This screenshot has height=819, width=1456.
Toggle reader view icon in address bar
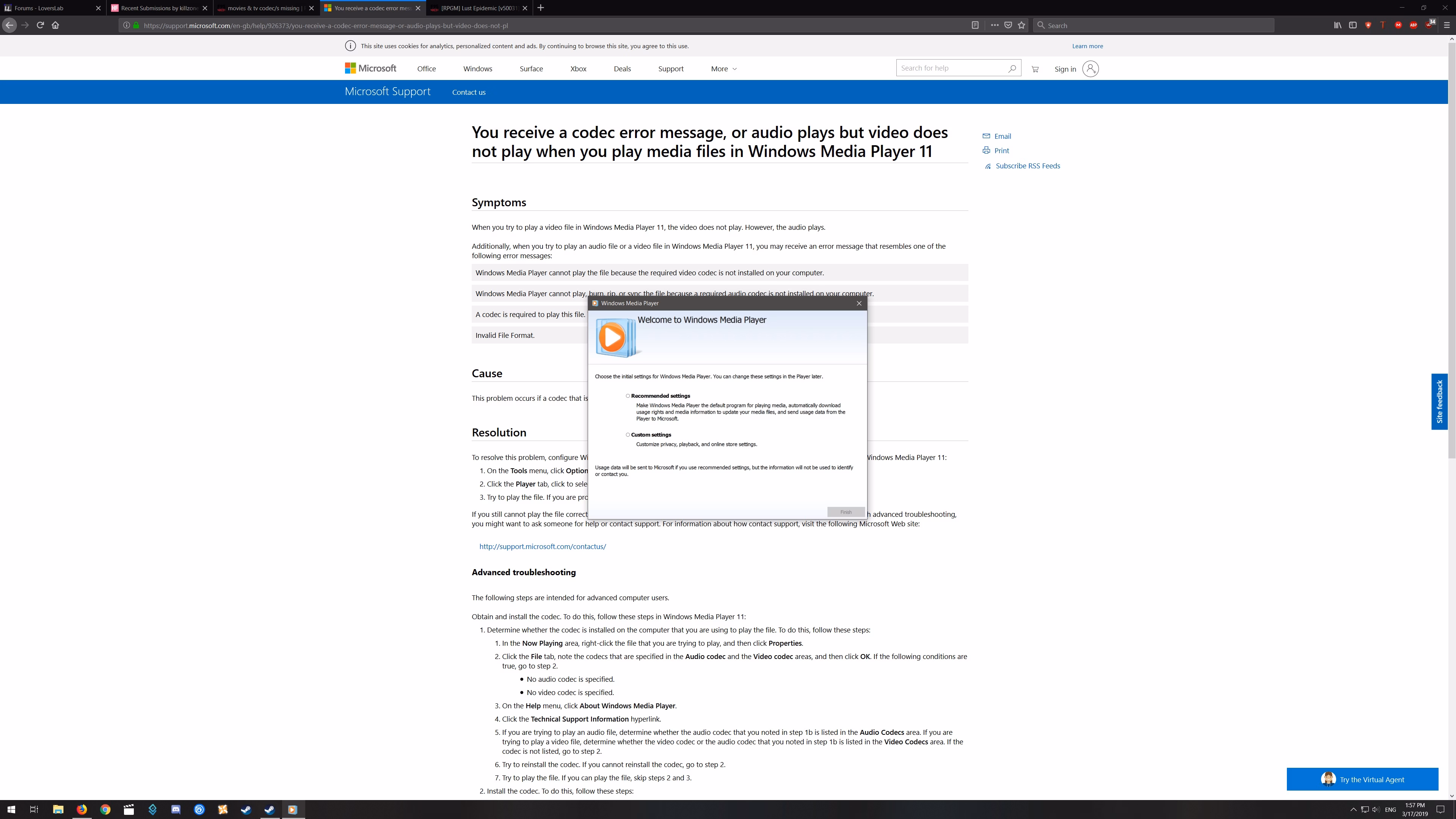975,25
